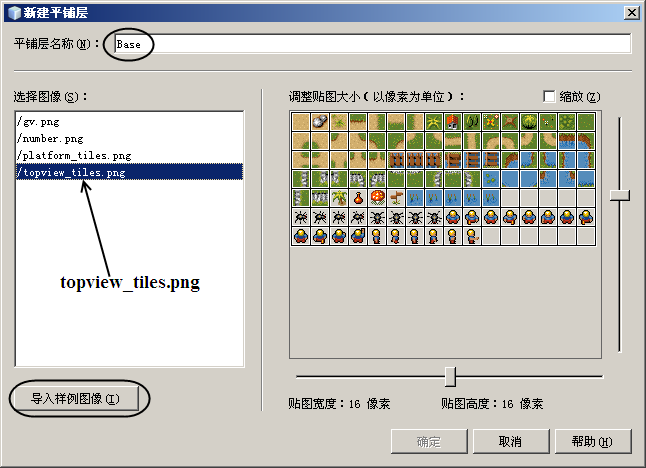Open help with 帮助 button

tap(593, 442)
